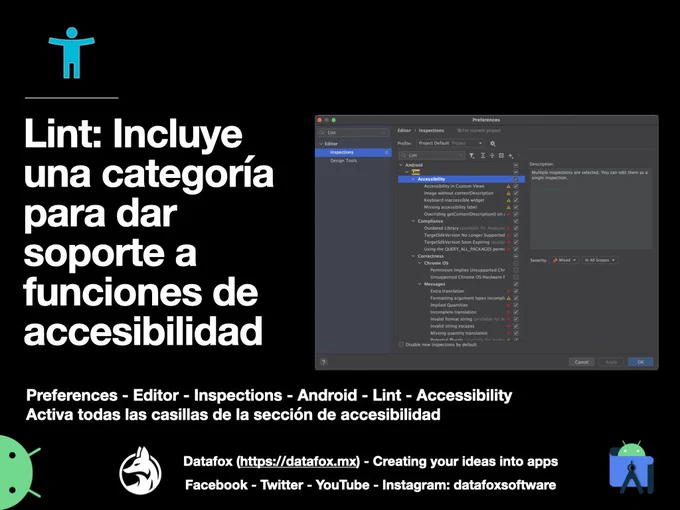This screenshot has height=510, width=680.
Task: Toggle the Accessibility category checkbox
Action: pyautogui.click(x=516, y=179)
